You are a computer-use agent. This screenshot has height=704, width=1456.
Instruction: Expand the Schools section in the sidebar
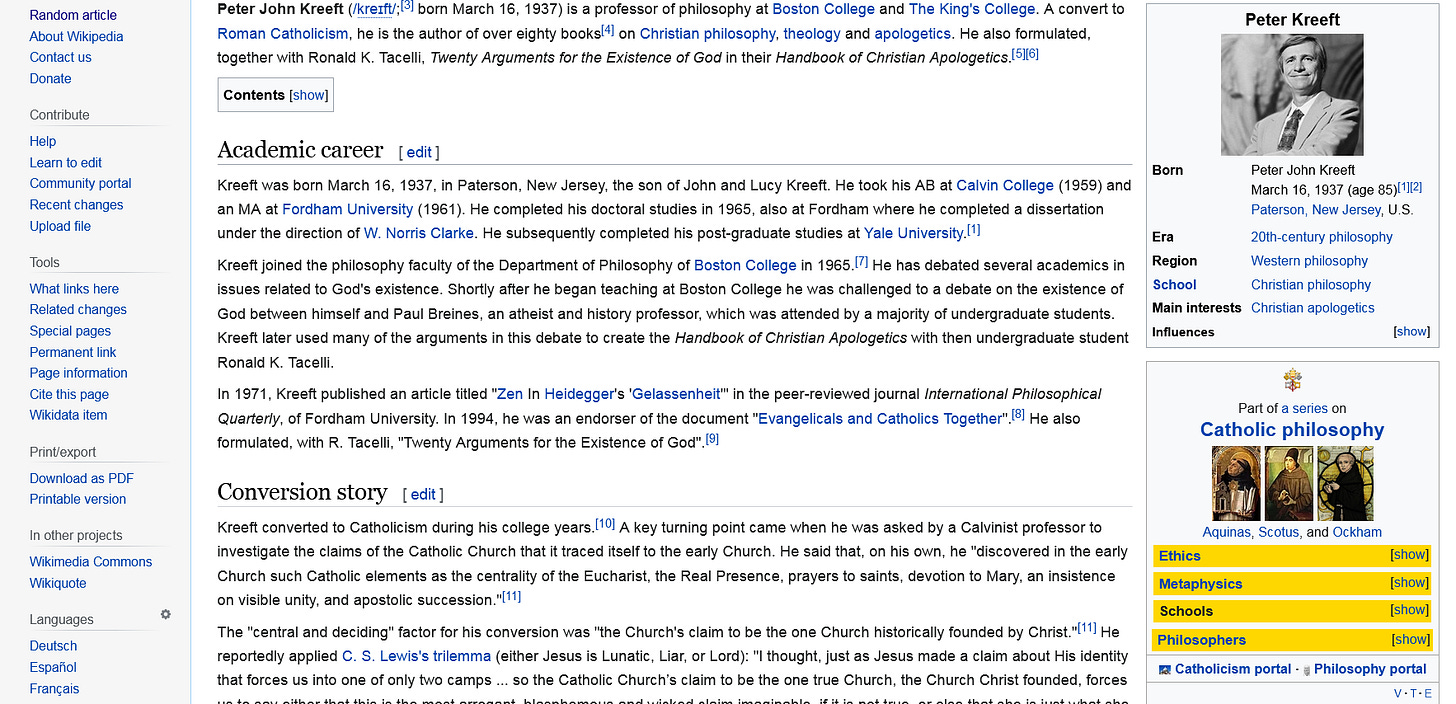point(1409,610)
